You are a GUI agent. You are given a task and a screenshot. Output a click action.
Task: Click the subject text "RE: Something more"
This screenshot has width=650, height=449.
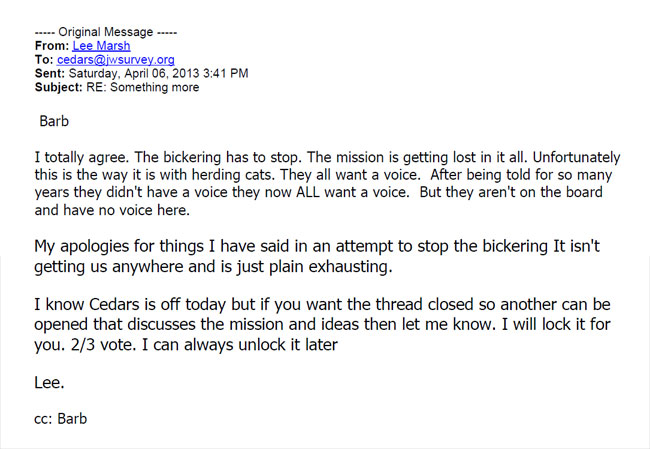(143, 87)
